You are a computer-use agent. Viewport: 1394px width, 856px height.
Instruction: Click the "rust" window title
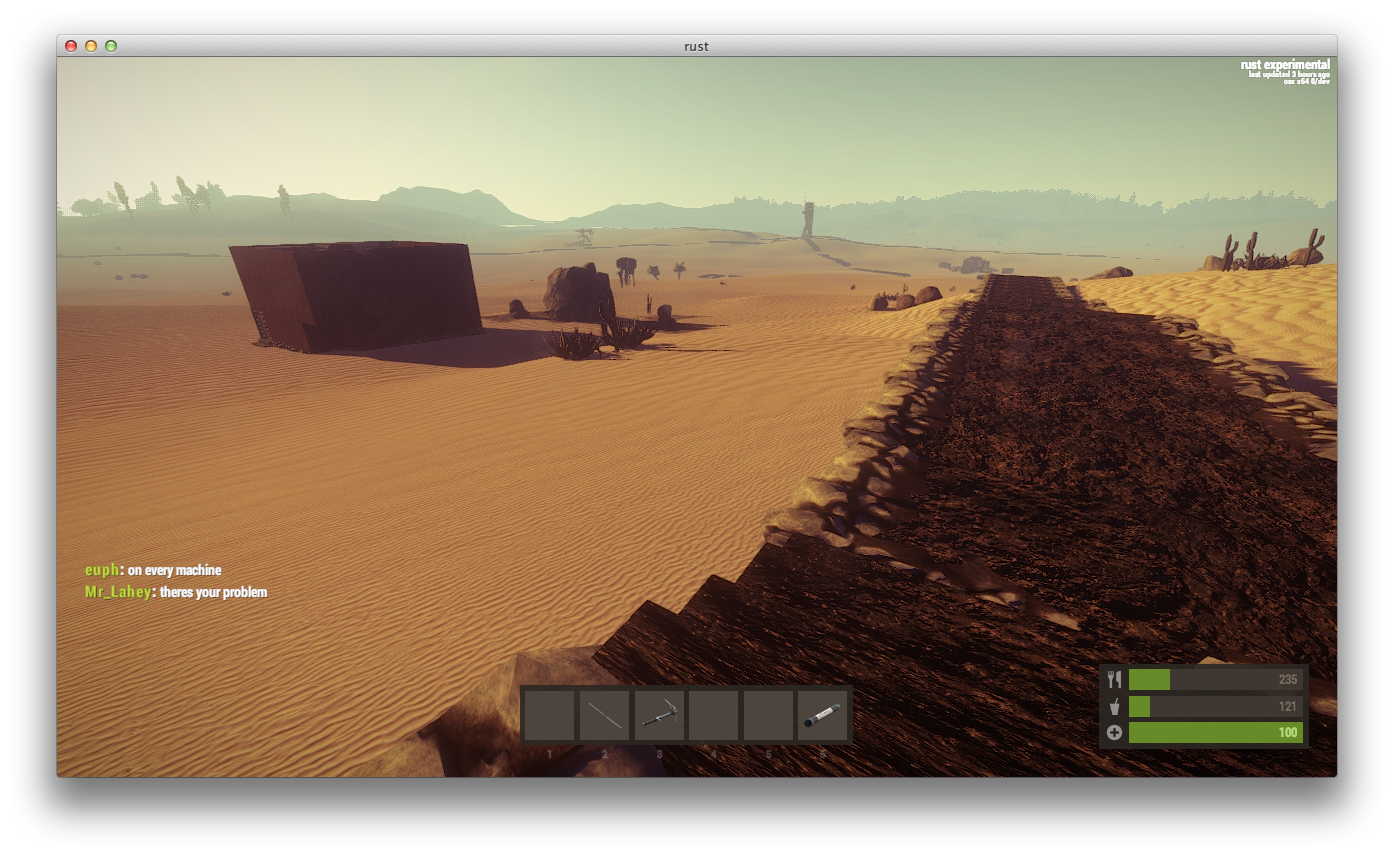pyautogui.click(x=697, y=46)
